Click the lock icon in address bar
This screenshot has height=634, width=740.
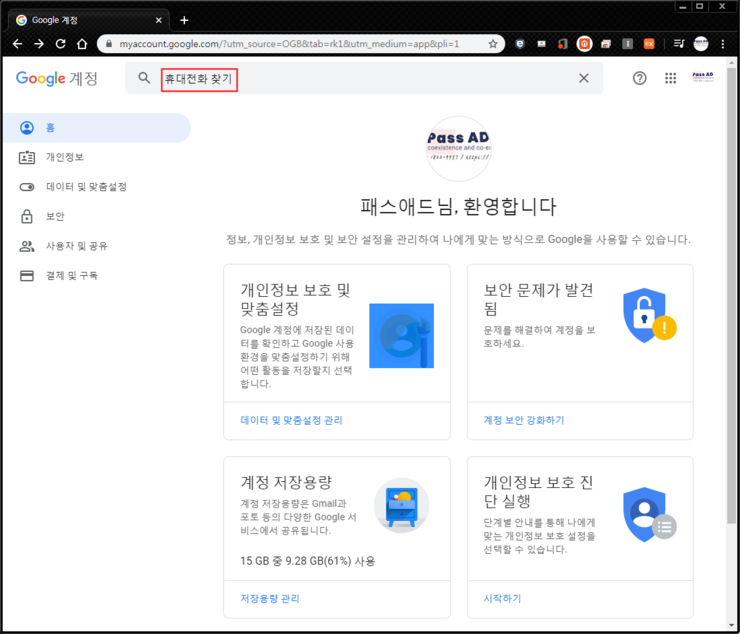[x=109, y=44]
